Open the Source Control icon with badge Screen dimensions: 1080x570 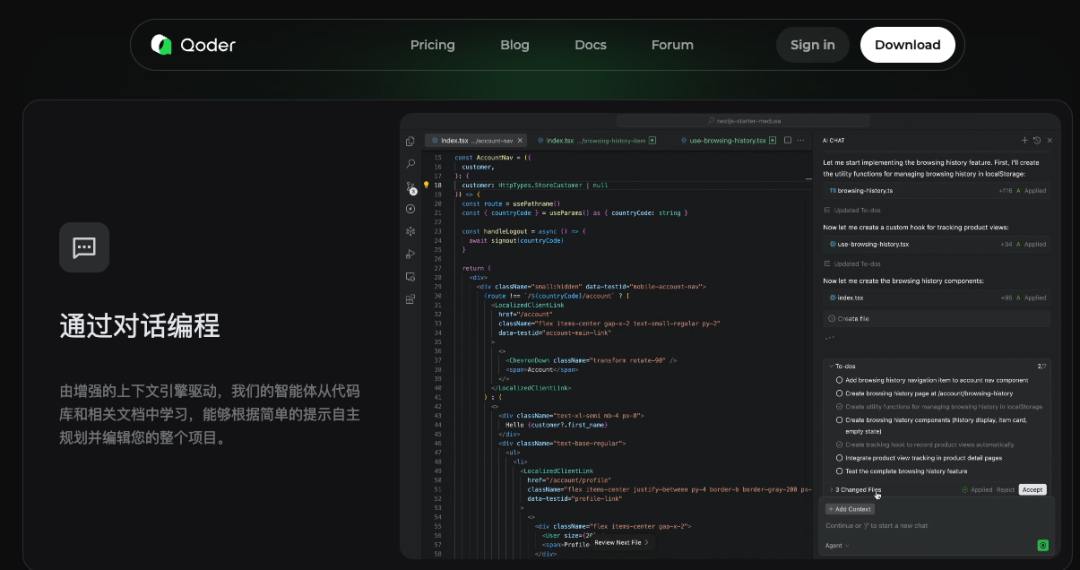pos(410,186)
